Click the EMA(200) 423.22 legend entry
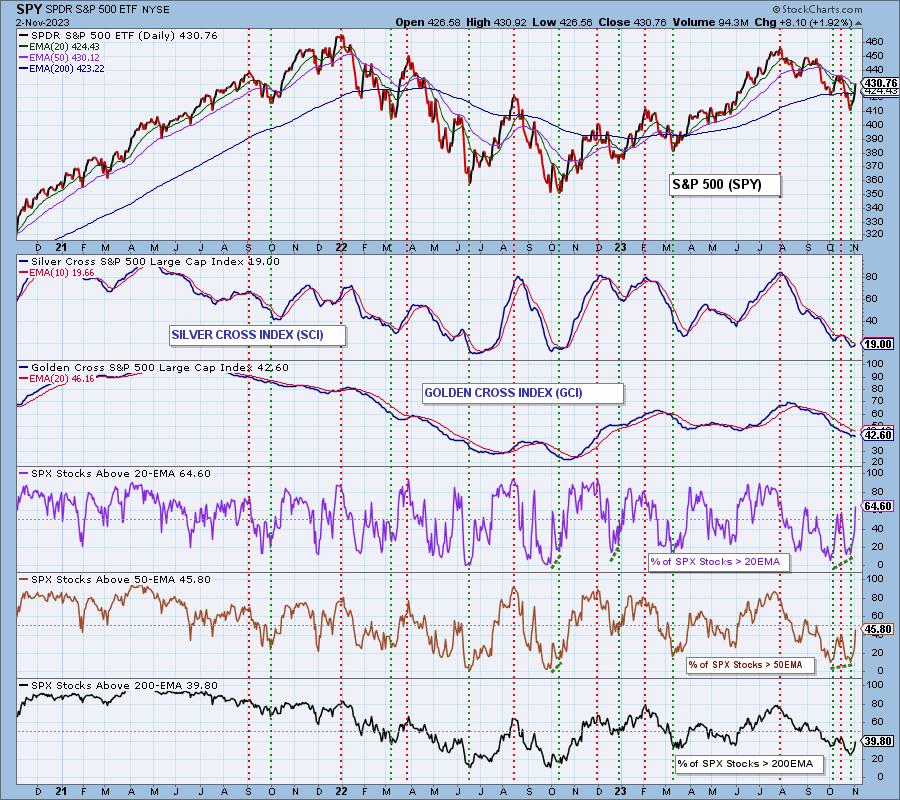This screenshot has width=900, height=800. pyautogui.click(x=62, y=69)
